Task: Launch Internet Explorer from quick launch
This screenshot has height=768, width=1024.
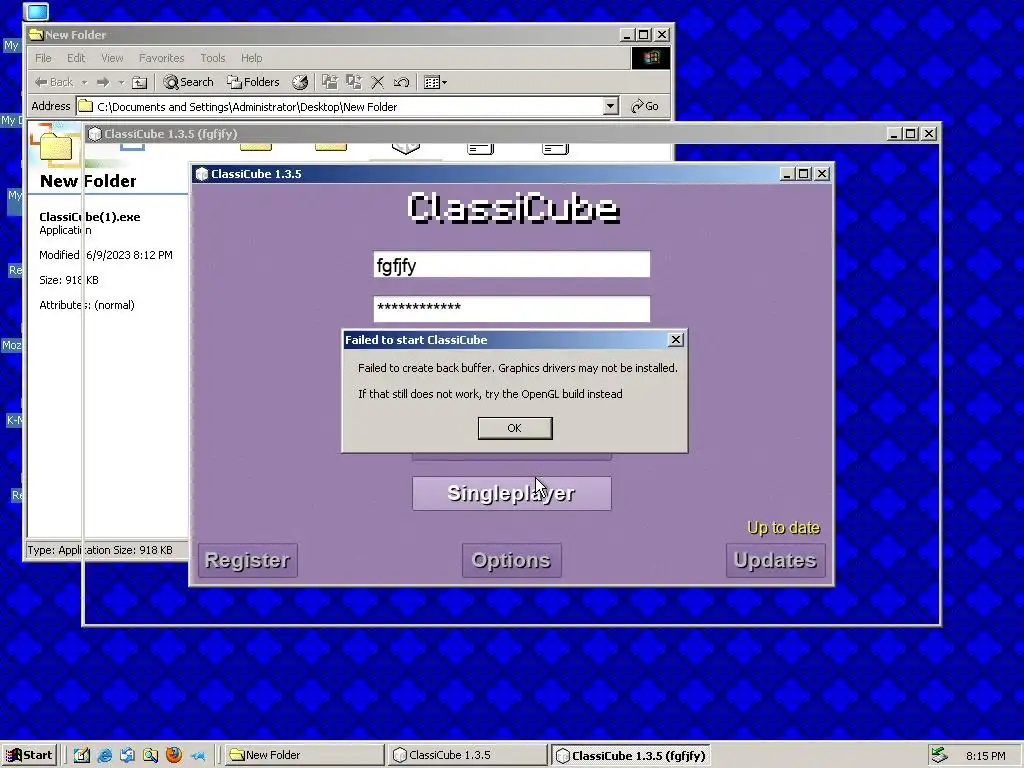Action: coord(104,756)
